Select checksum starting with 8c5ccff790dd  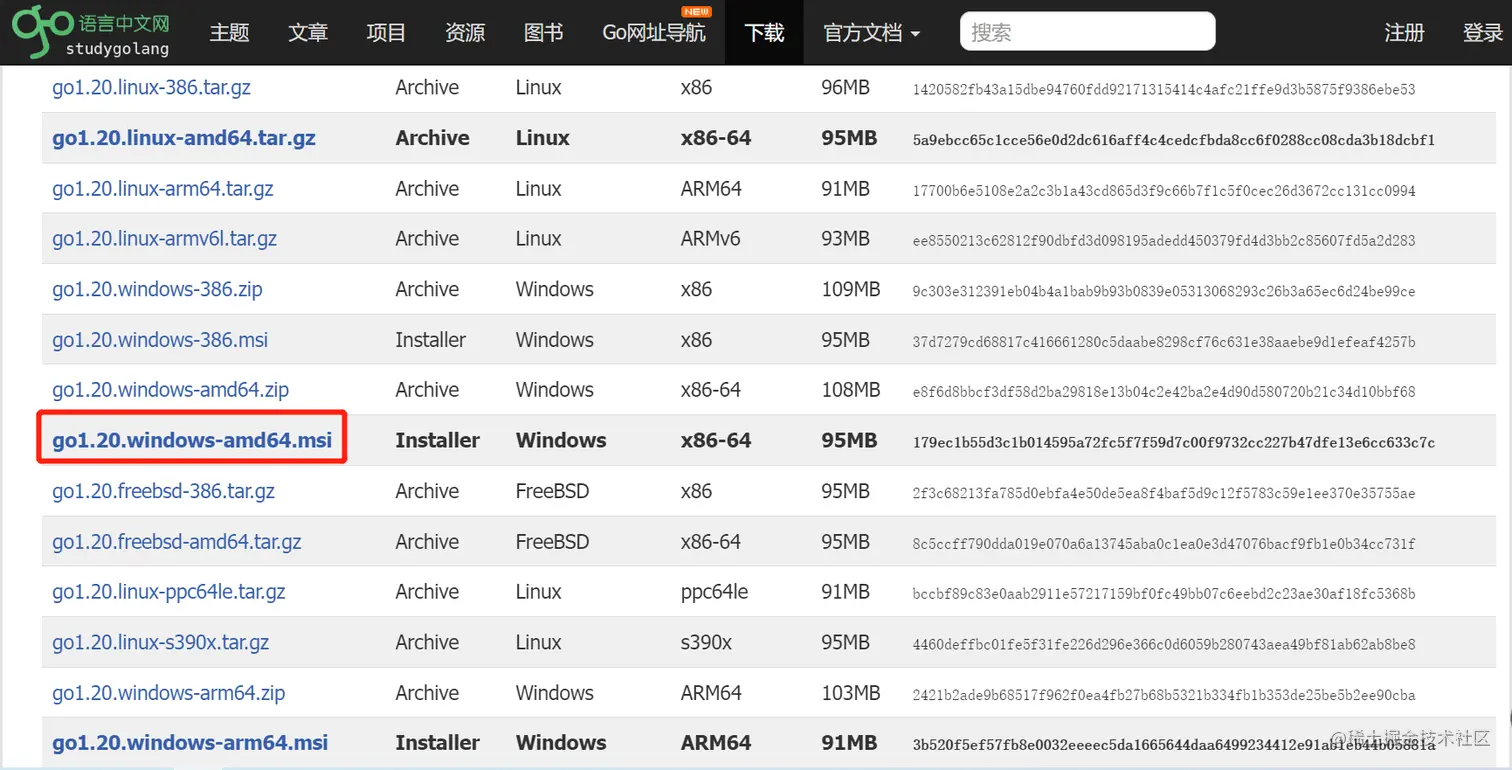pos(1164,544)
